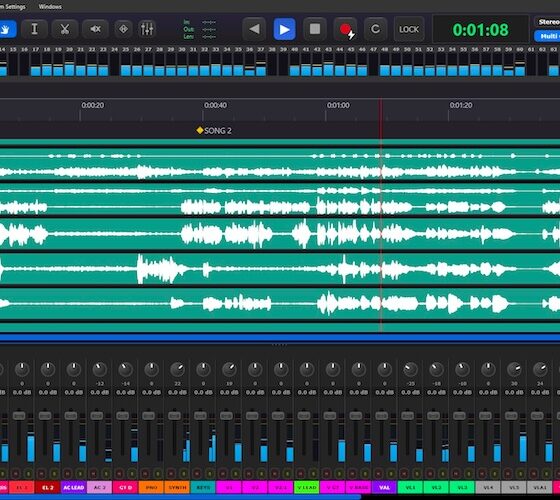Click the 0.0 dB value of AC 2 channel
Image resolution: width=560 pixels, height=500 pixels.
[x=100, y=392]
